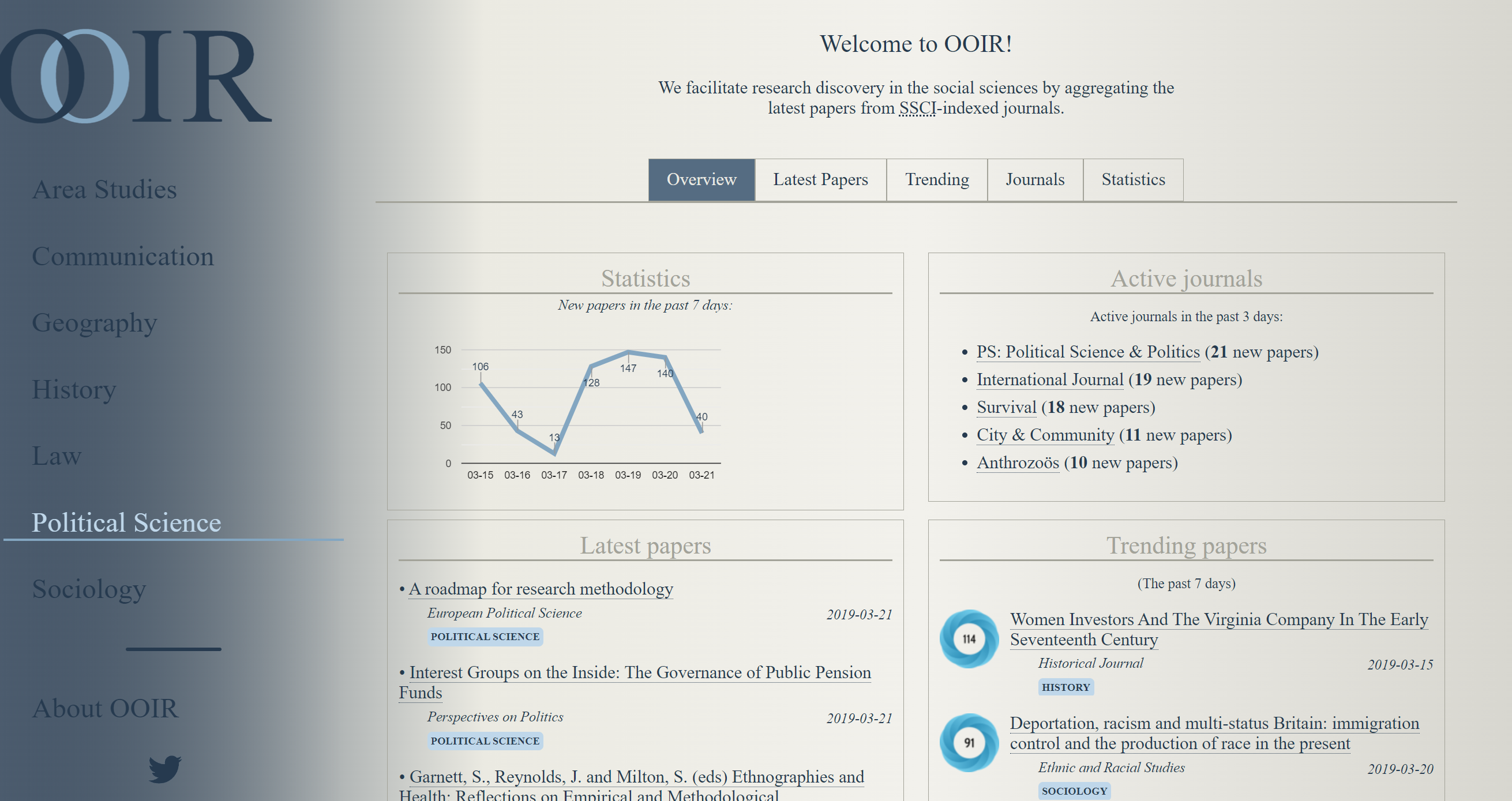Click the Political Science tag under Perspectives on Politics

click(485, 741)
